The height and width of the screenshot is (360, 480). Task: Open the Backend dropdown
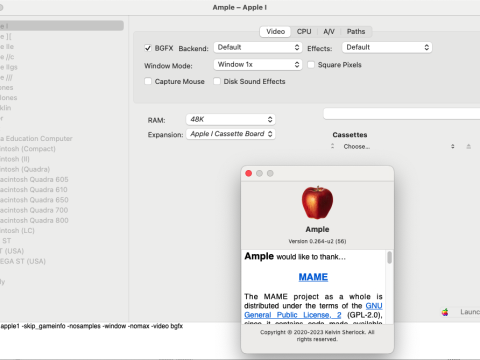tap(258, 47)
